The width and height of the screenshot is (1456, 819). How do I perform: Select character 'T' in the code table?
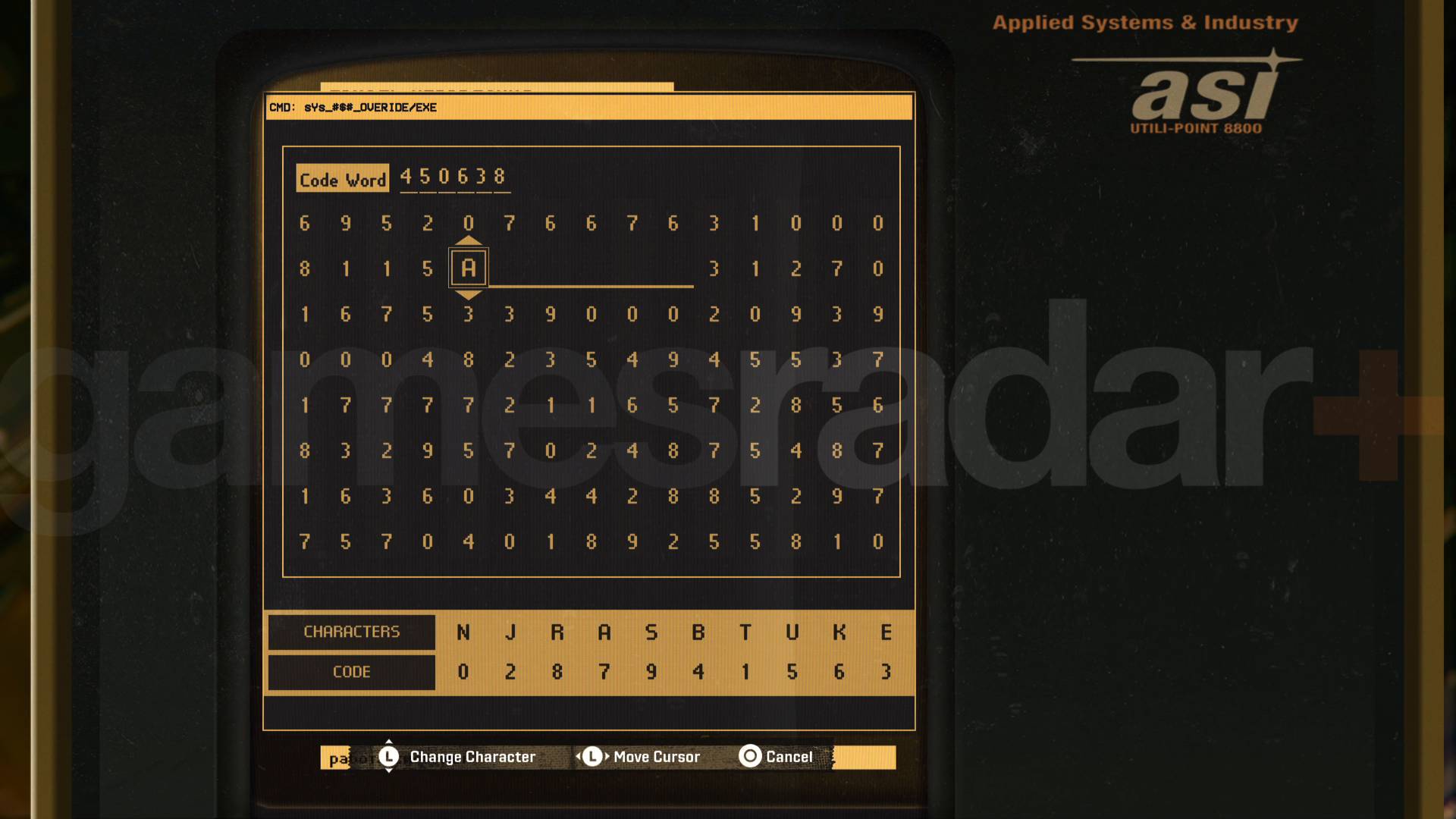click(x=745, y=630)
